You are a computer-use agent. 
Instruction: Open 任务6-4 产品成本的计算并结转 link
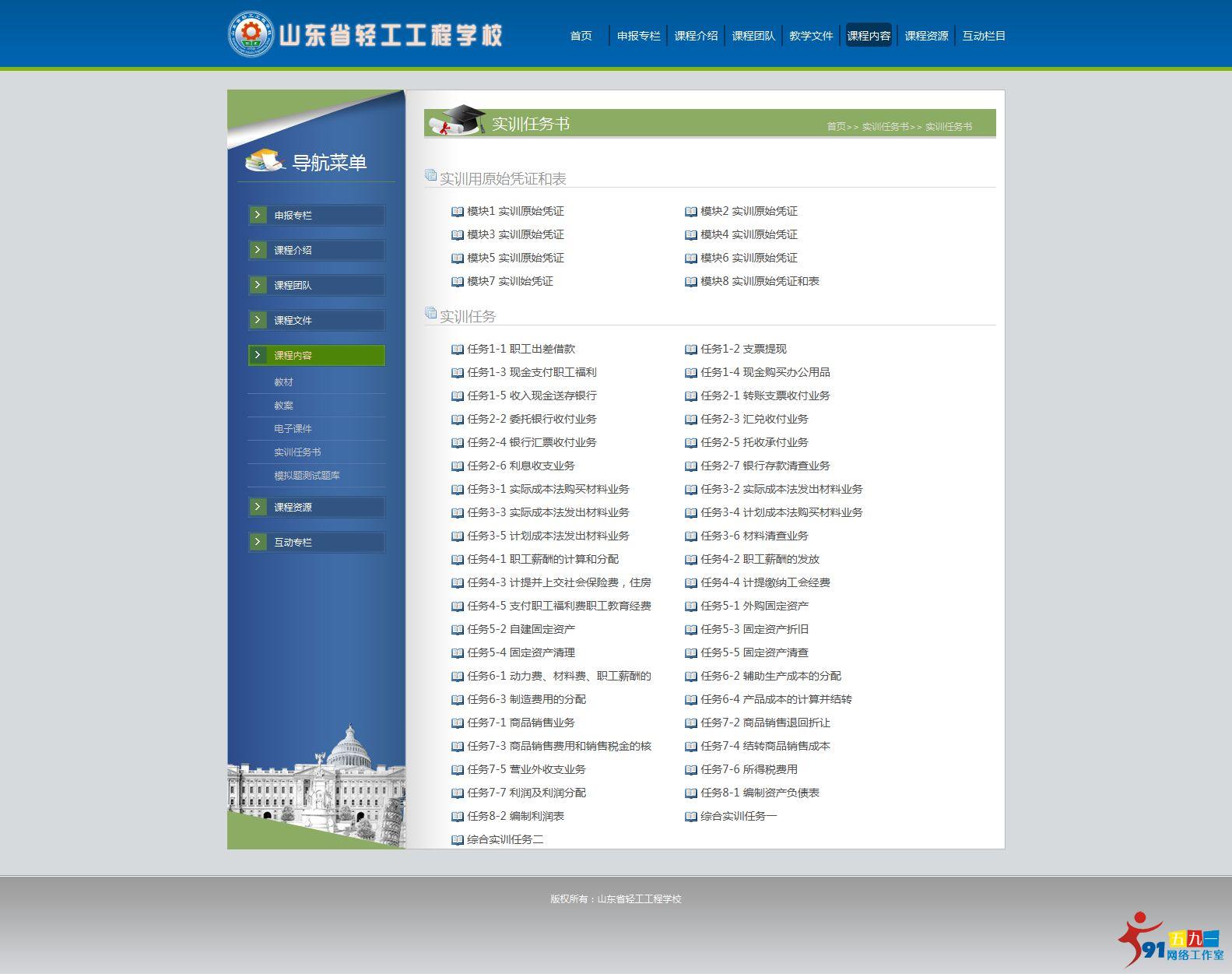click(x=776, y=700)
